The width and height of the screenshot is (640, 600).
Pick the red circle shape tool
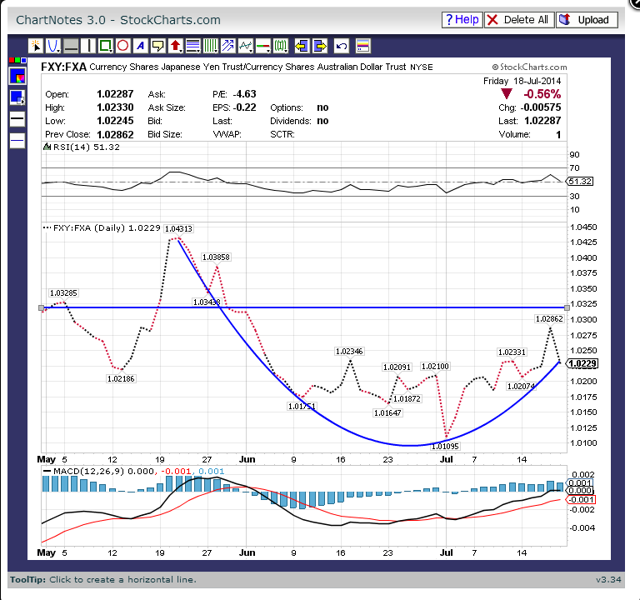click(123, 46)
